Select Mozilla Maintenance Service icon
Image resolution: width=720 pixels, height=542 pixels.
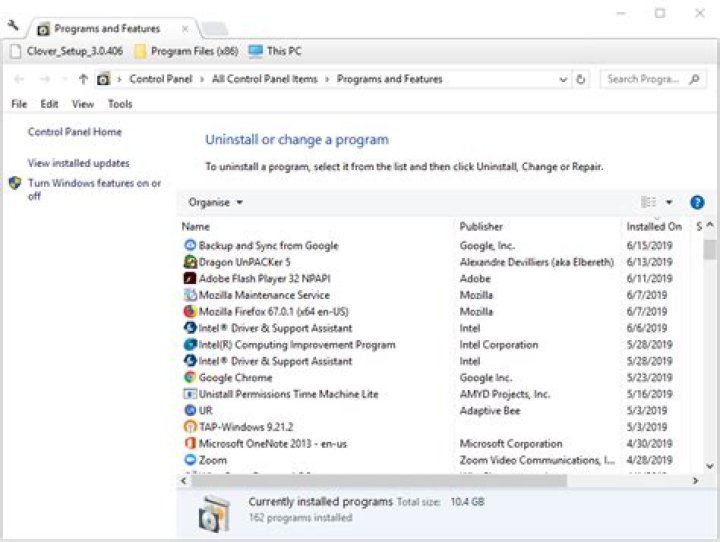(190, 295)
